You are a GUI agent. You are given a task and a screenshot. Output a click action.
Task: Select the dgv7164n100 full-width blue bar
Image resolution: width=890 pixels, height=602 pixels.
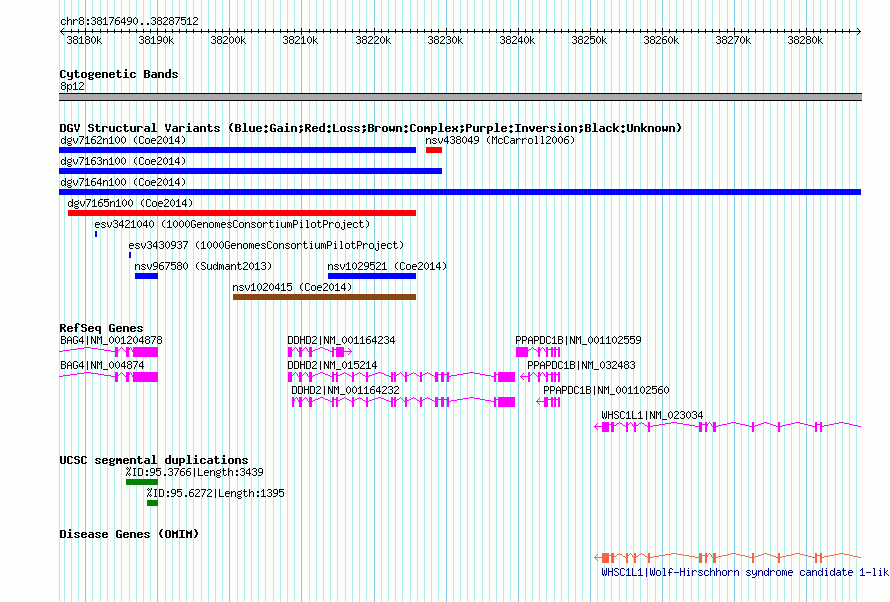pos(460,192)
